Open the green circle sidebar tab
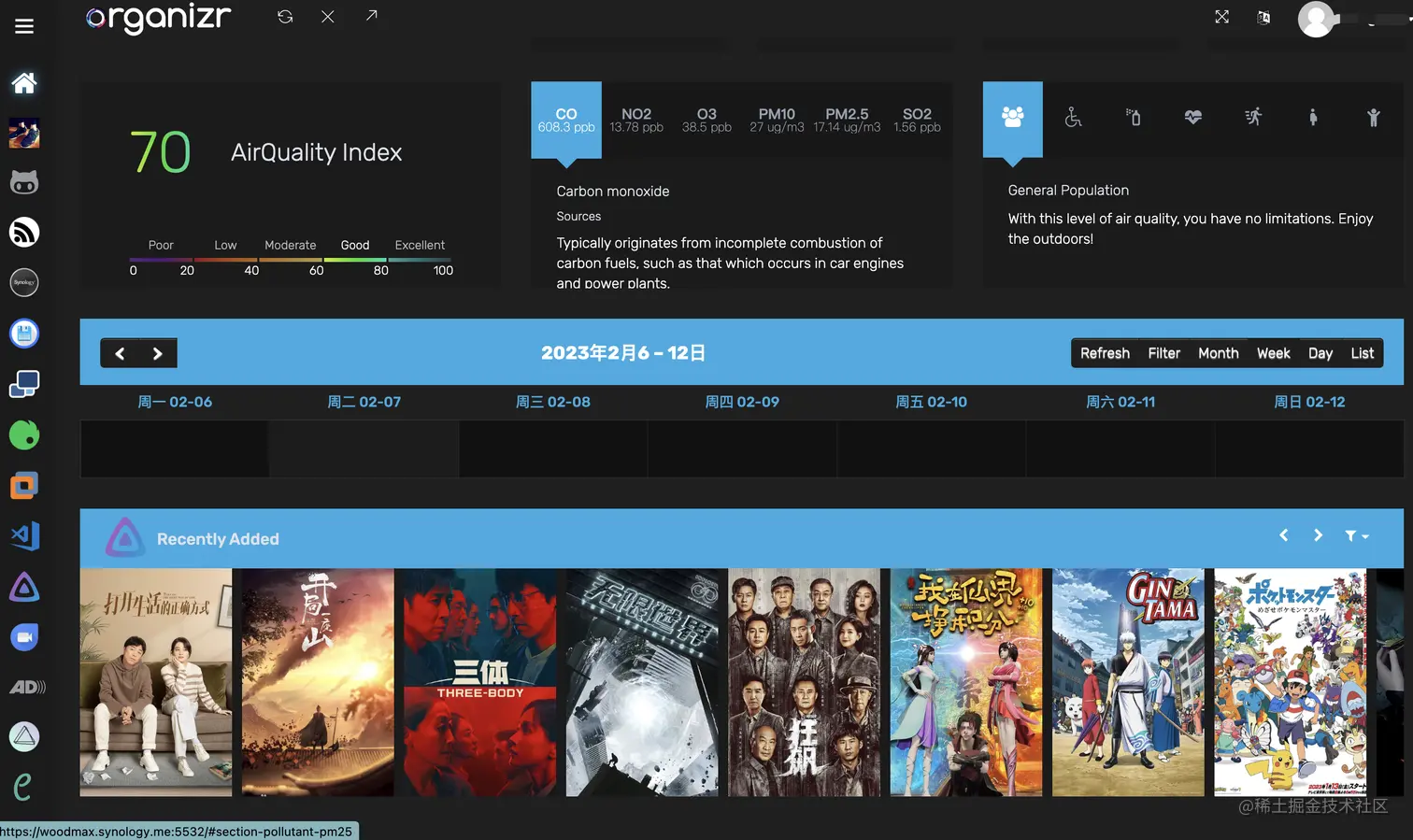Viewport: 1413px width, 840px height. point(24,434)
